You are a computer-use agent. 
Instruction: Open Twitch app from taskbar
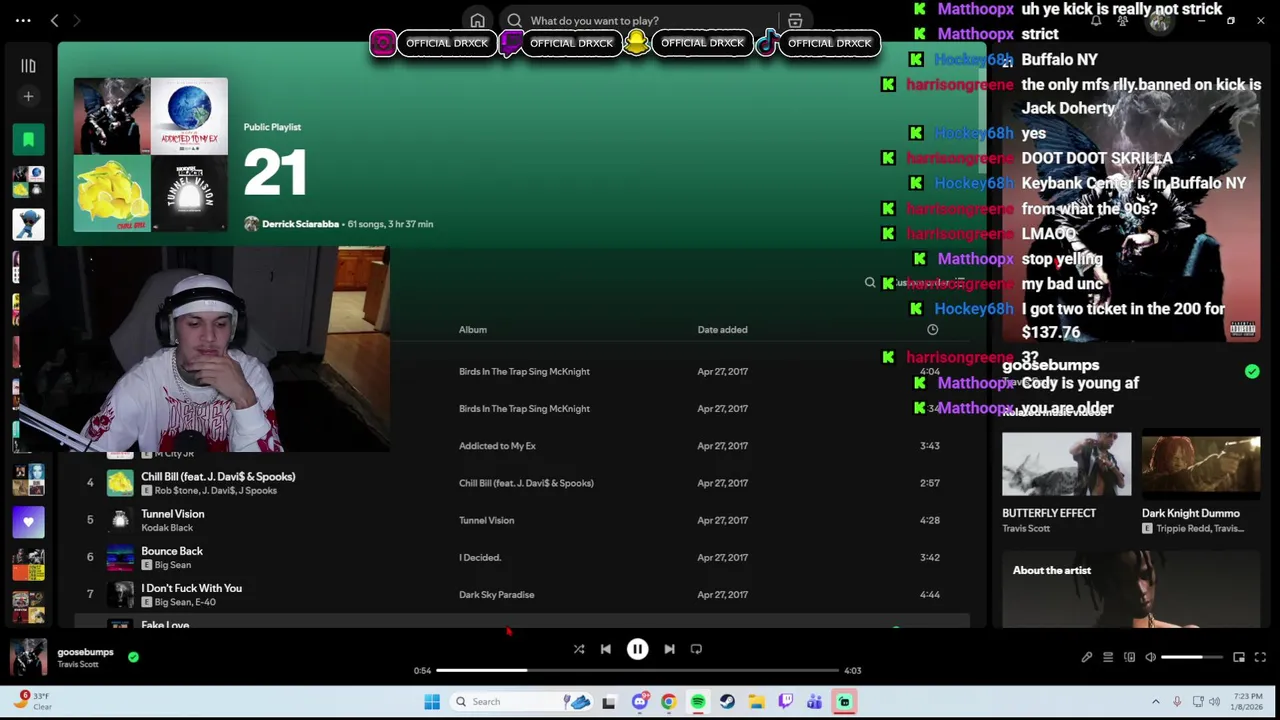point(786,702)
